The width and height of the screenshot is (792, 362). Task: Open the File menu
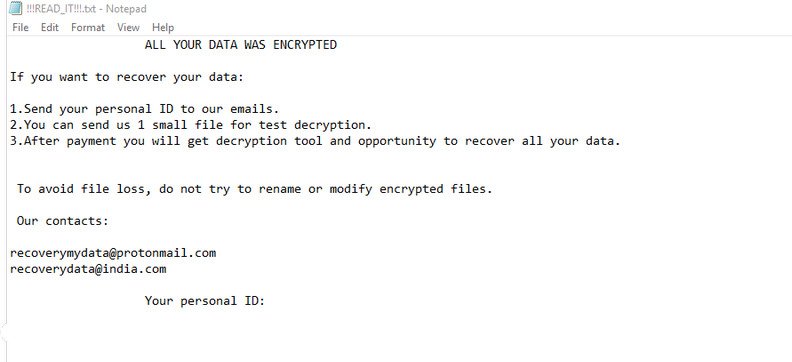tap(20, 27)
